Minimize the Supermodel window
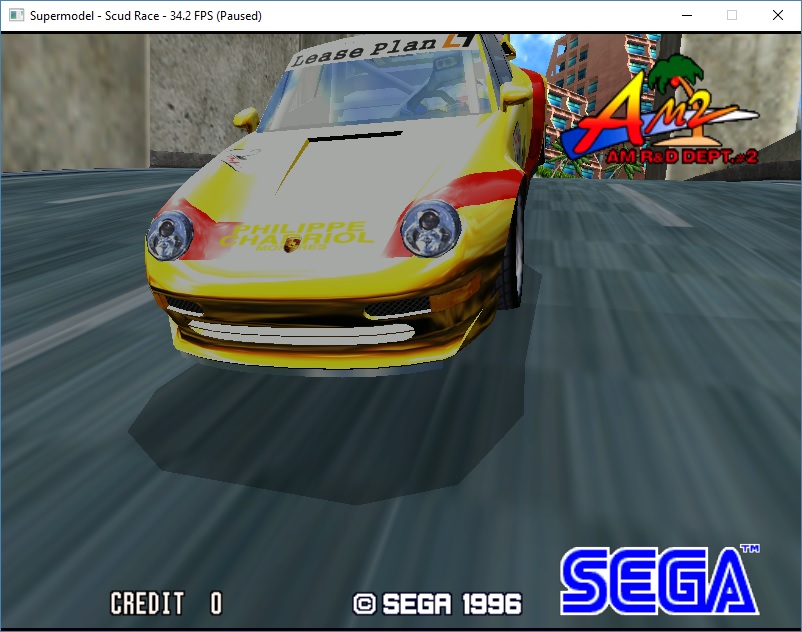802x632 pixels. [x=687, y=15]
